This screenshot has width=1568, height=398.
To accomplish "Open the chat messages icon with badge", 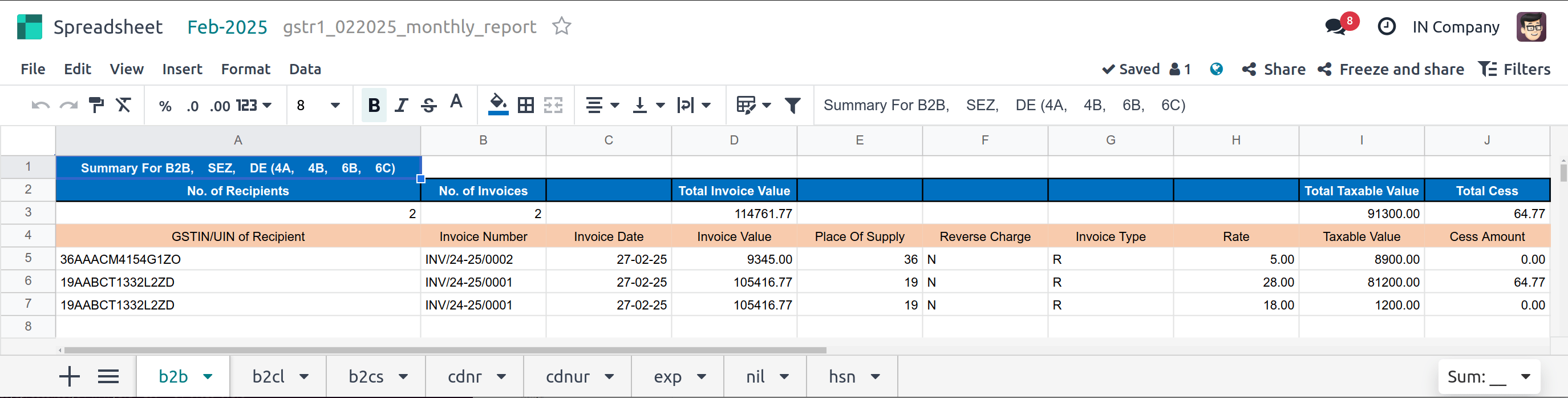I will (x=1335, y=27).
